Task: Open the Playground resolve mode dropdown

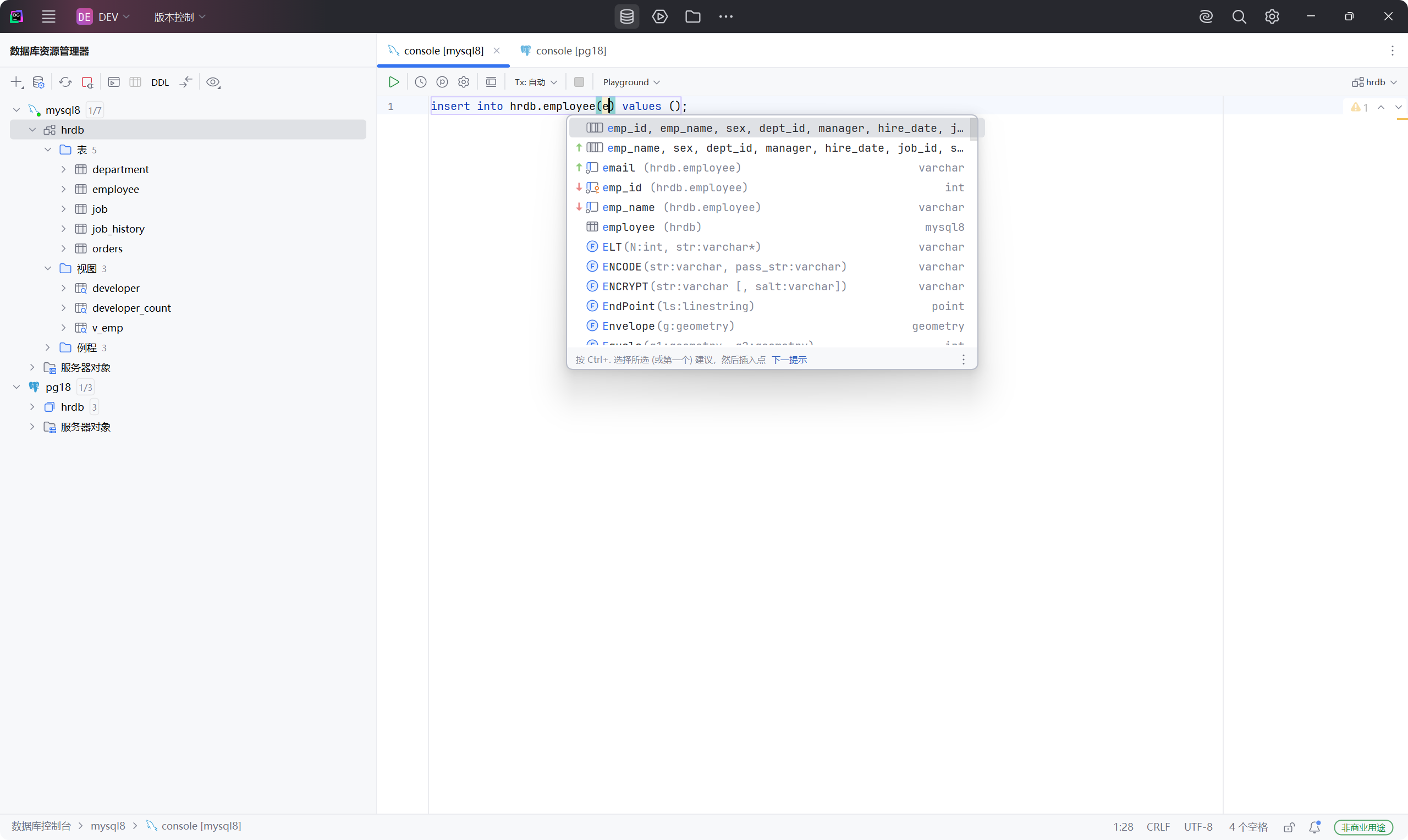Action: (631, 82)
